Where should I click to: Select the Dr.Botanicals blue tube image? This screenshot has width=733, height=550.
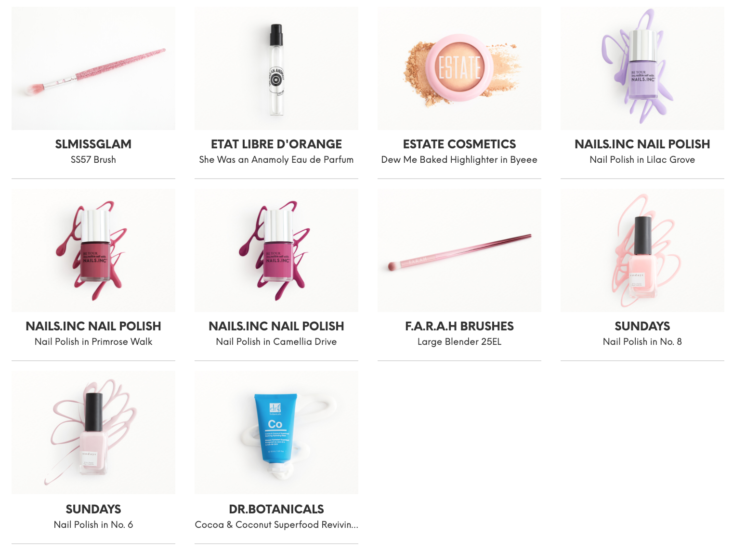pos(276,433)
